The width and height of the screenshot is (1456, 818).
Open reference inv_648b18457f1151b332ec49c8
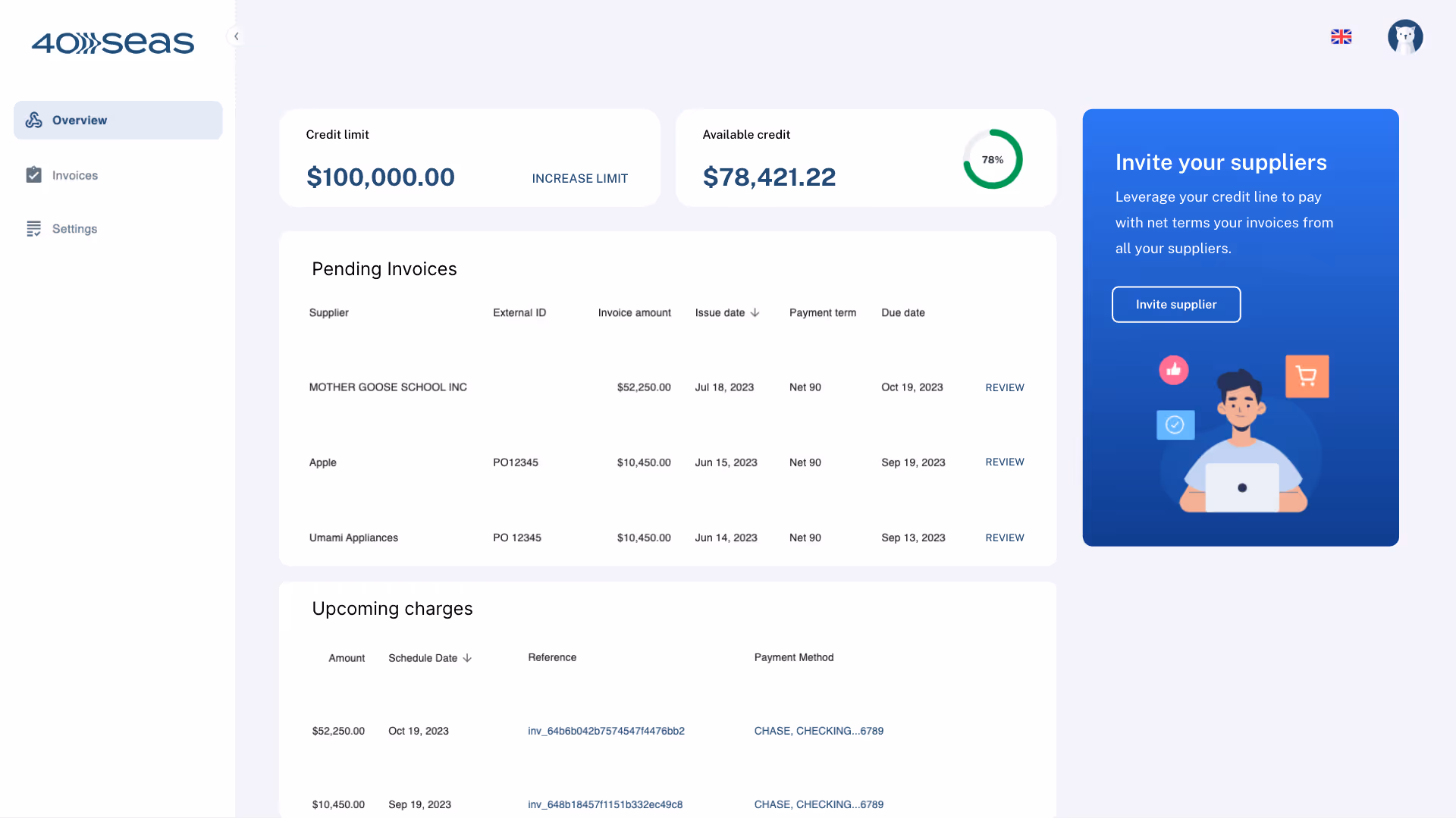coord(605,804)
